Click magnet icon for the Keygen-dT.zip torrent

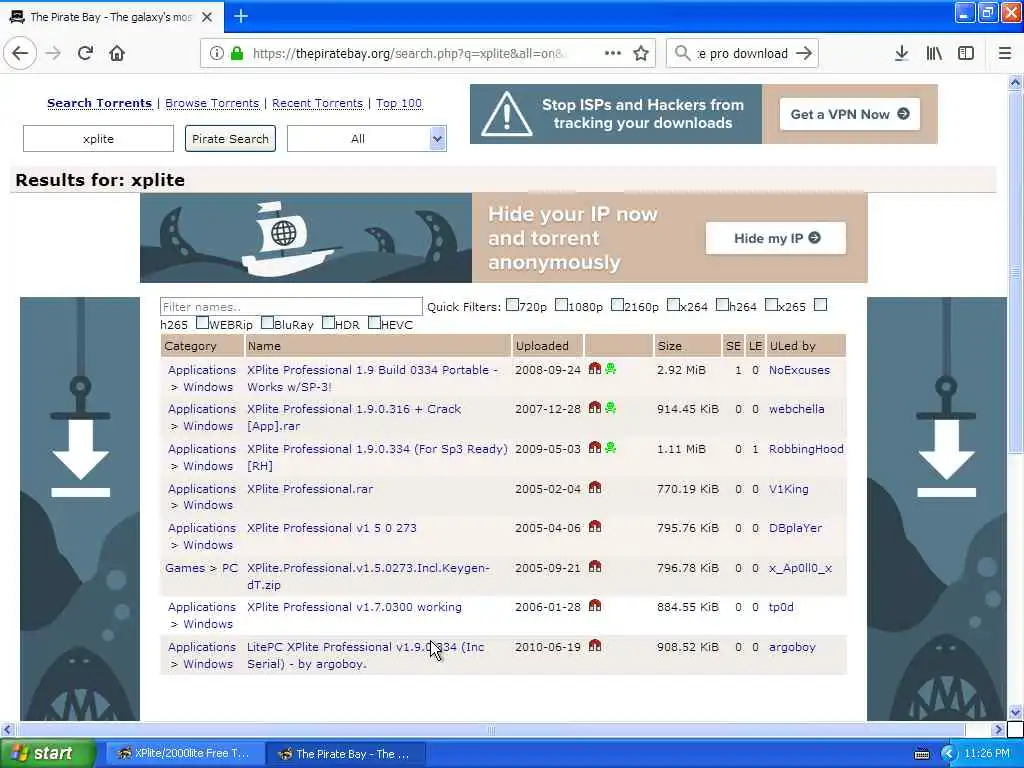click(x=594, y=567)
